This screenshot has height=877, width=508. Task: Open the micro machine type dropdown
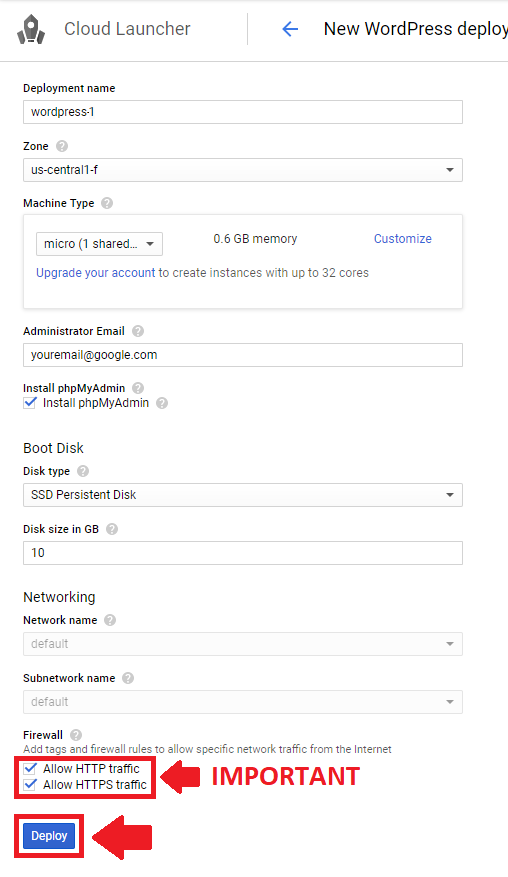[x=100, y=244]
